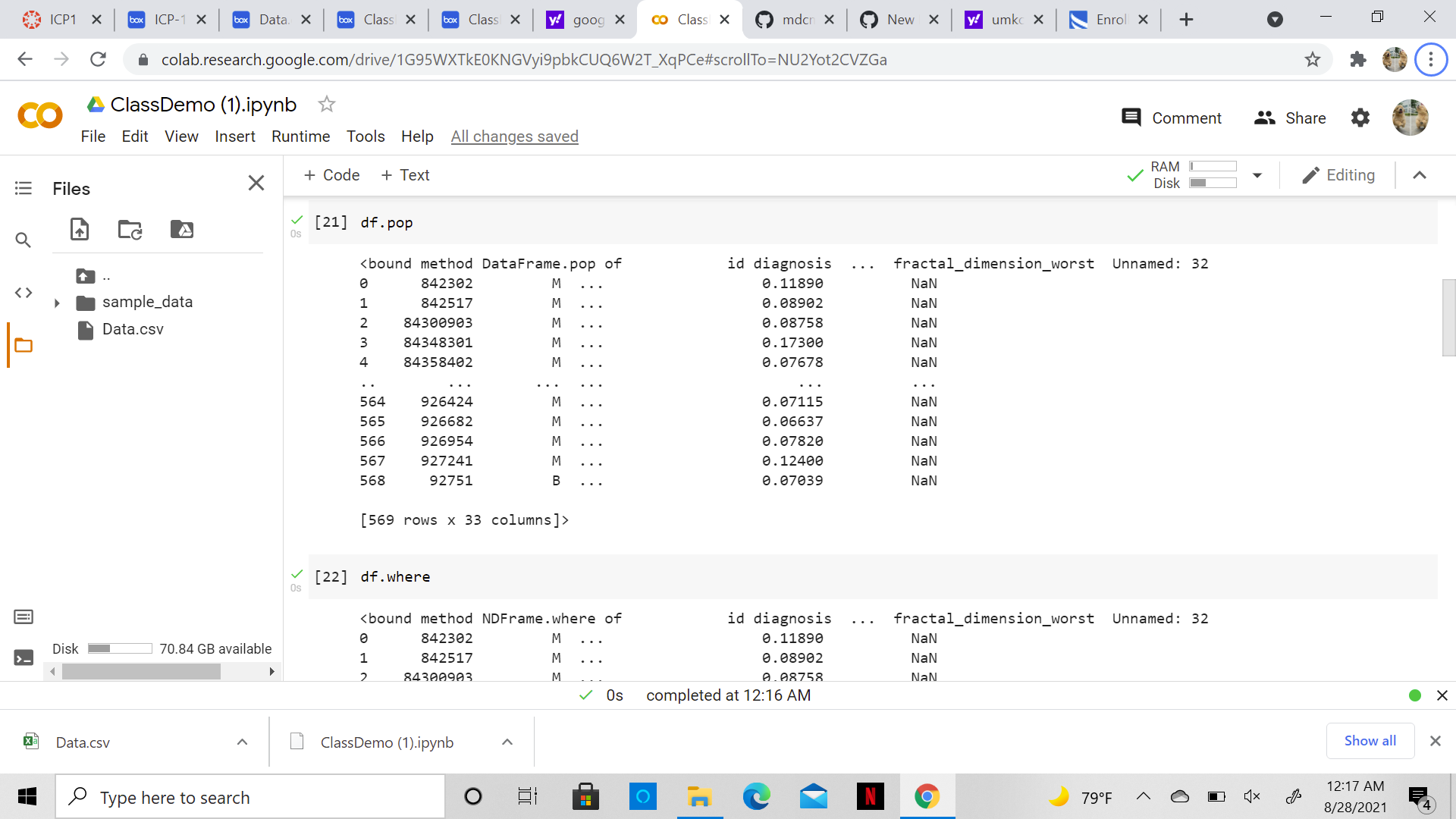Image resolution: width=1456 pixels, height=819 pixels.
Task: Open the table of contents sidebar icon
Action: [24, 188]
